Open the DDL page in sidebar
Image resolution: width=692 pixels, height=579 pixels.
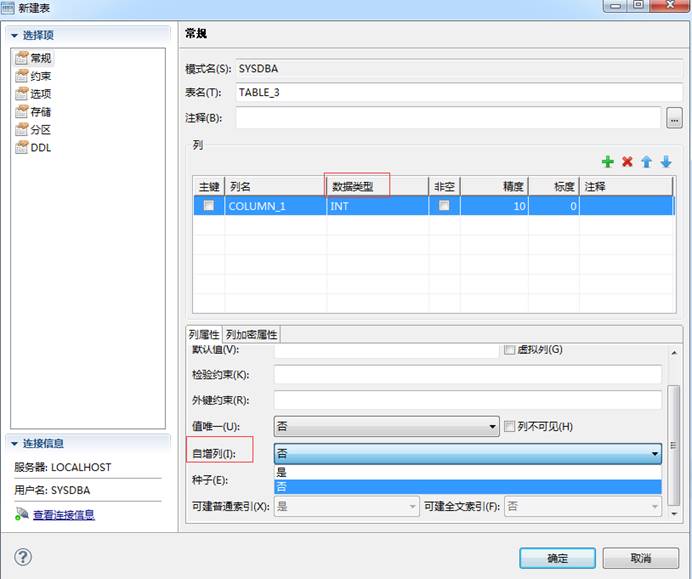(34, 147)
